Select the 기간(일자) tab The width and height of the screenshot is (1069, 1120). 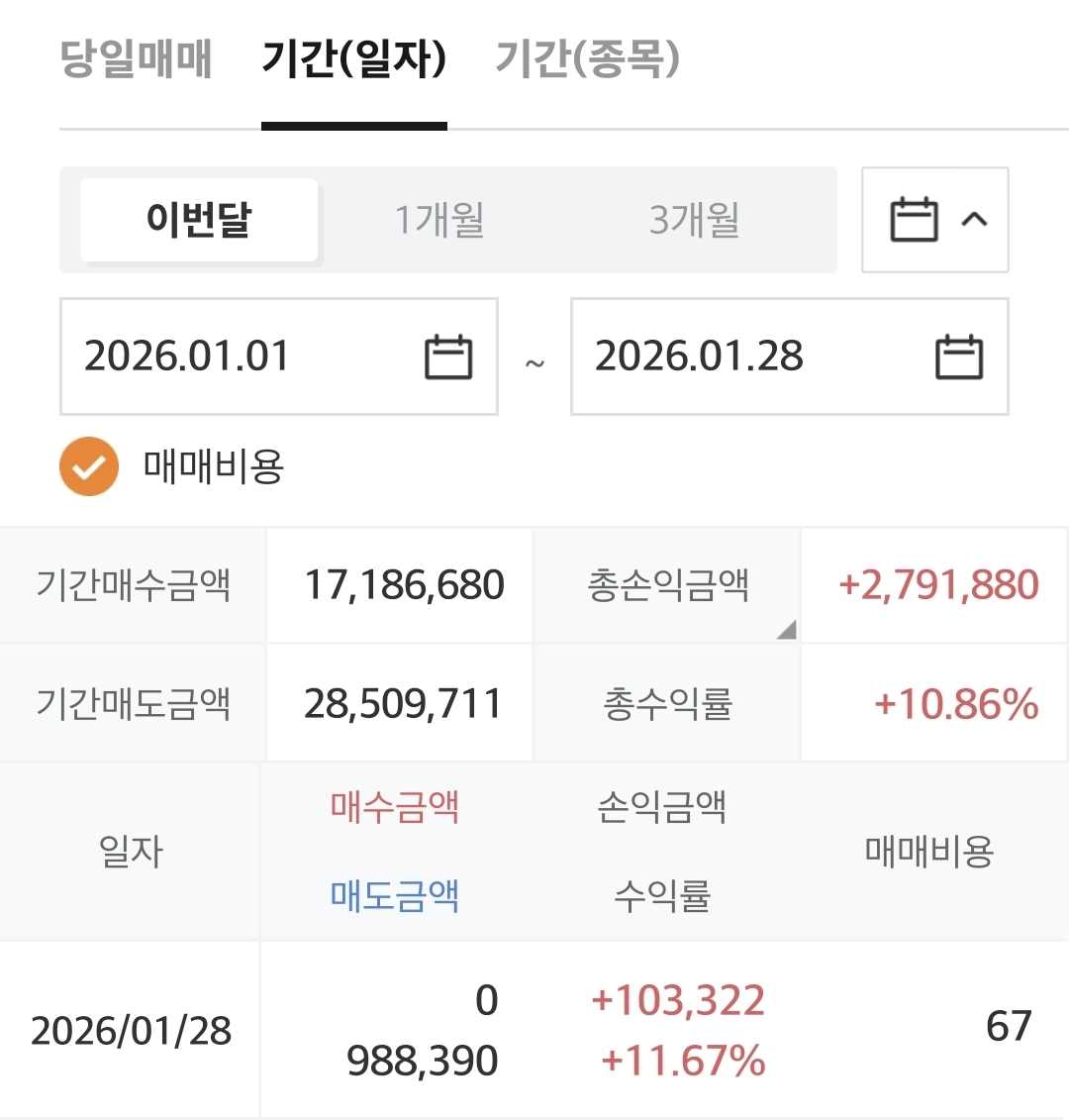(x=353, y=59)
